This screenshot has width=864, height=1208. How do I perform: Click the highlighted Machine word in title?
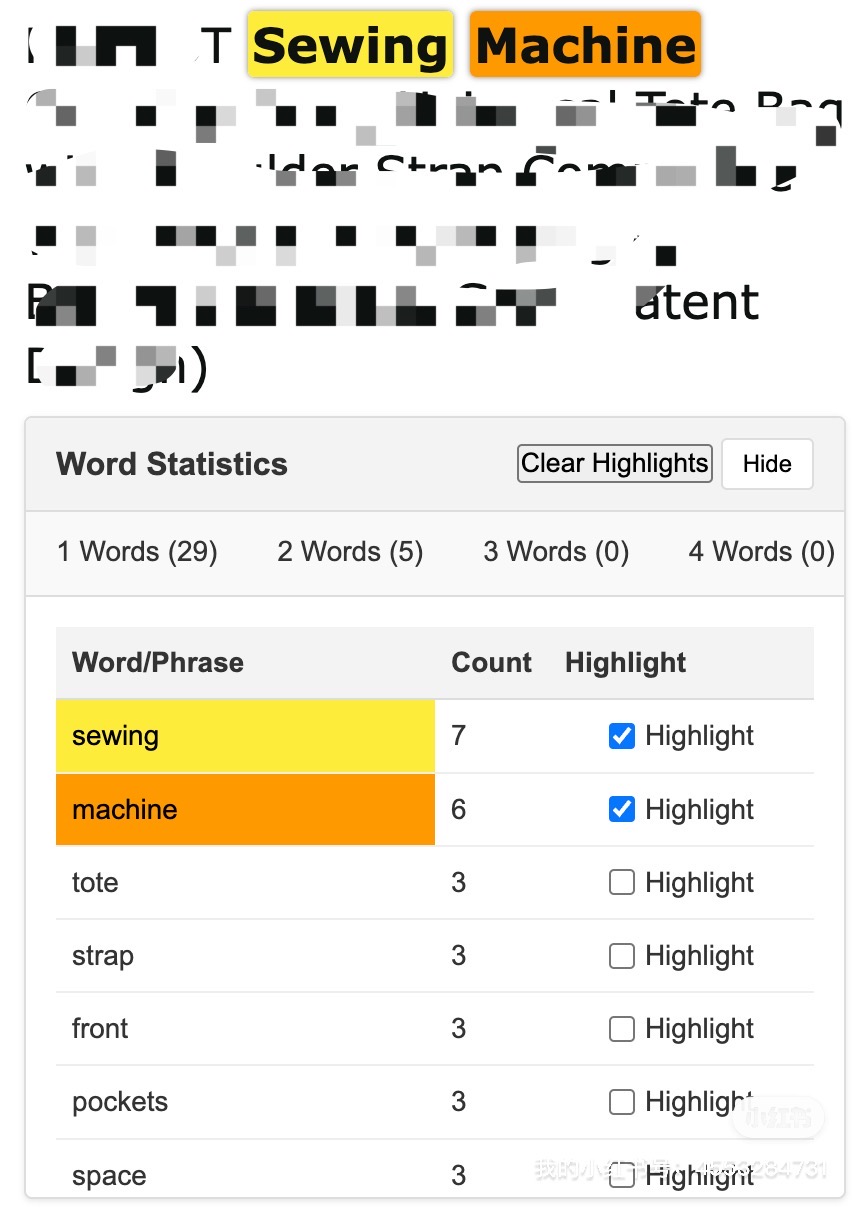click(x=585, y=45)
